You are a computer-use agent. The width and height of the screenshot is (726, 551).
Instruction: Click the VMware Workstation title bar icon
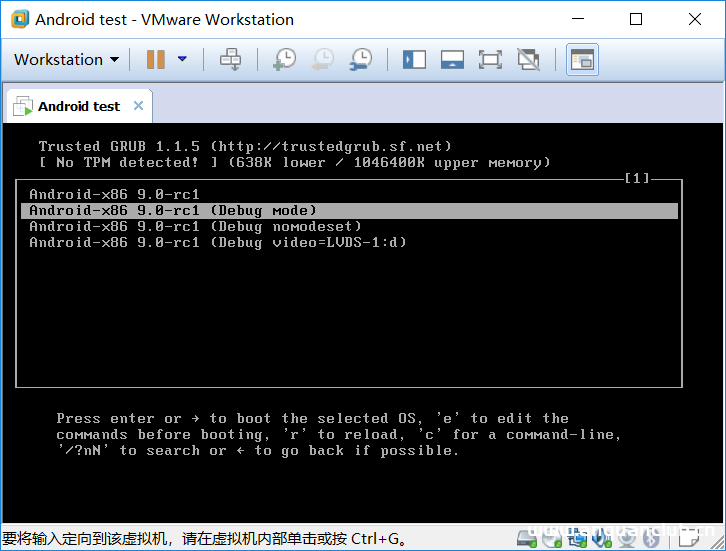tap(20, 19)
